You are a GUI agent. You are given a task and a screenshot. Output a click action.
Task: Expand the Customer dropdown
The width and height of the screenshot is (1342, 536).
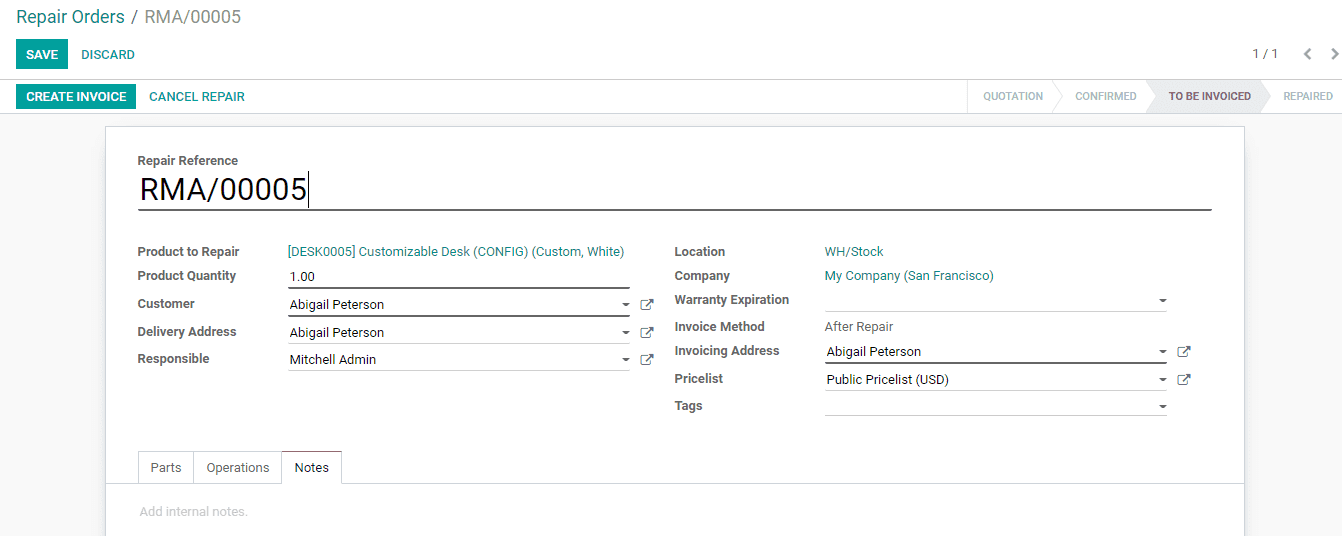[625, 305]
